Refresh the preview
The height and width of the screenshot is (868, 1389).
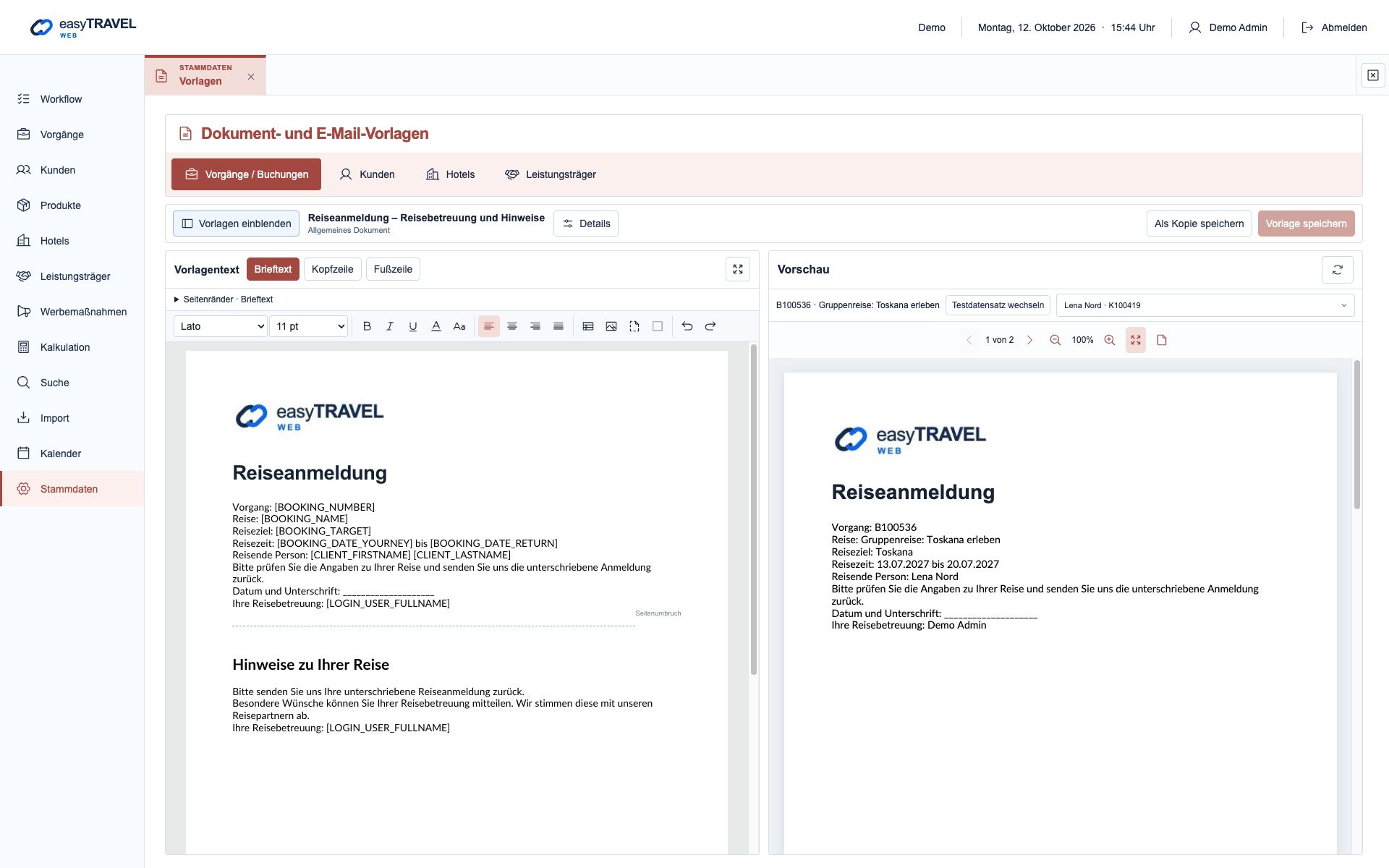point(1338,269)
